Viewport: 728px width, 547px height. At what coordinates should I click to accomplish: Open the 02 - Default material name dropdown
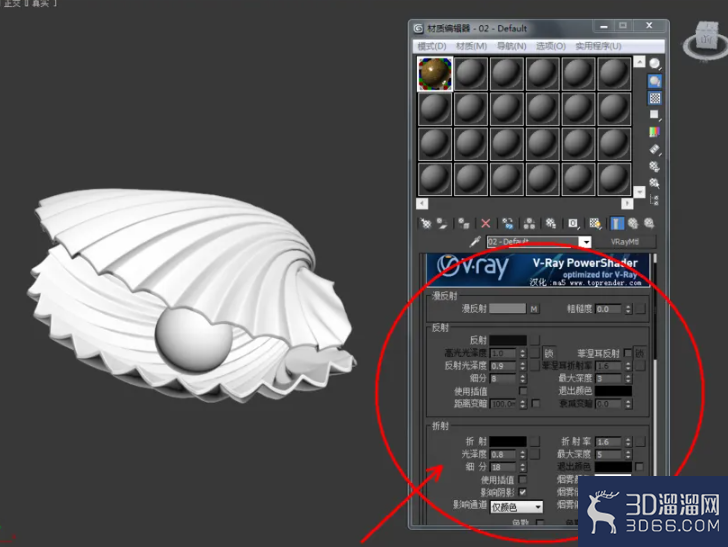(586, 242)
